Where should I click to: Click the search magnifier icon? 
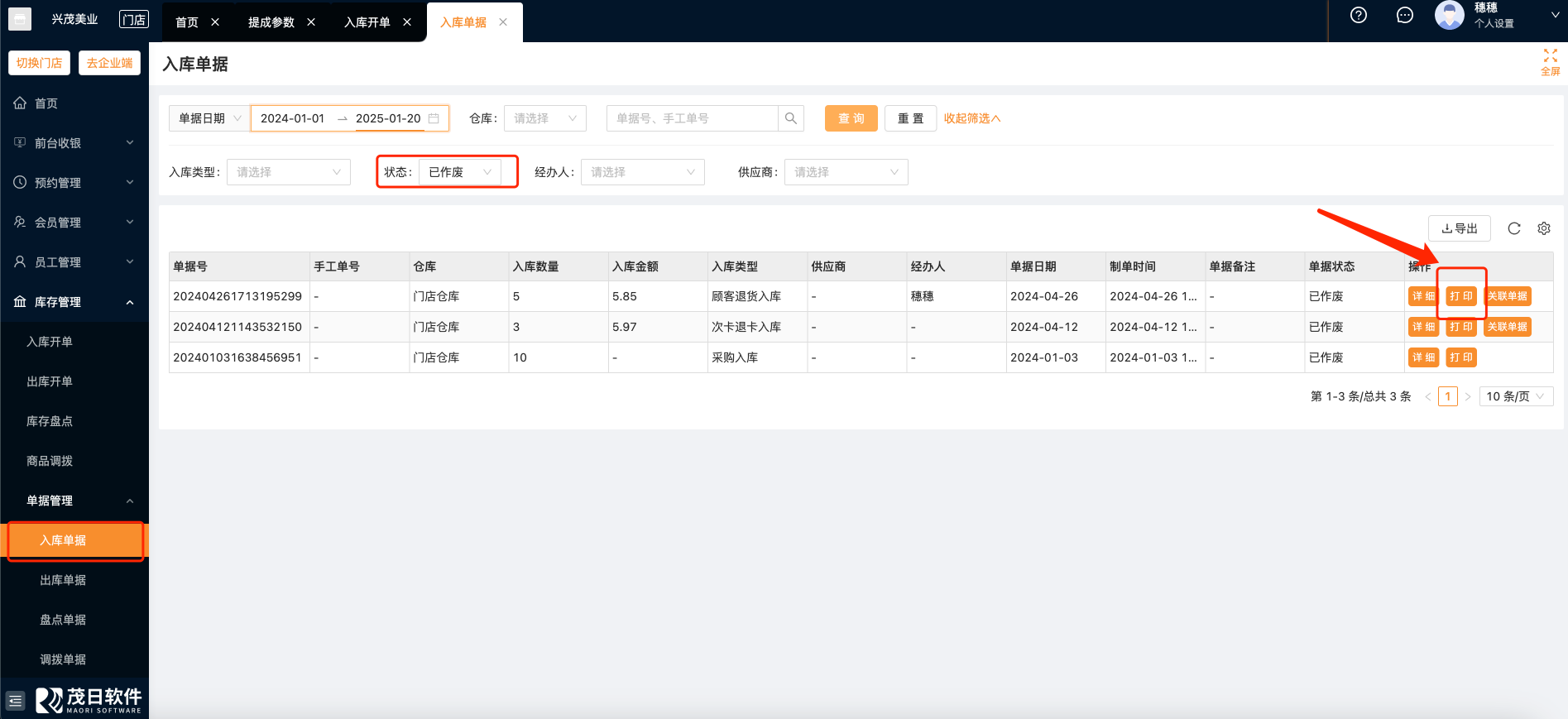pyautogui.click(x=790, y=118)
